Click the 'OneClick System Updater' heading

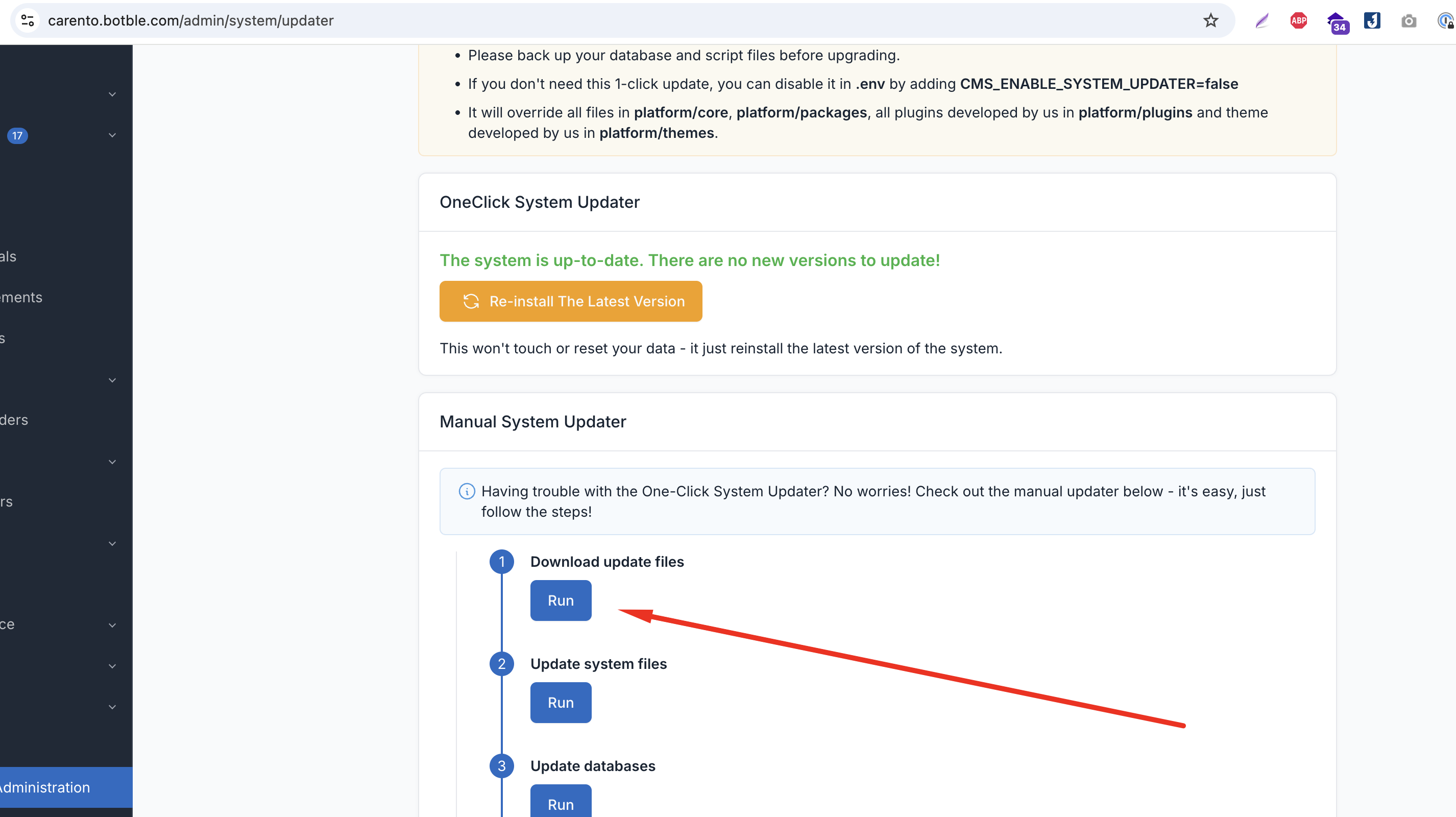pyautogui.click(x=540, y=202)
